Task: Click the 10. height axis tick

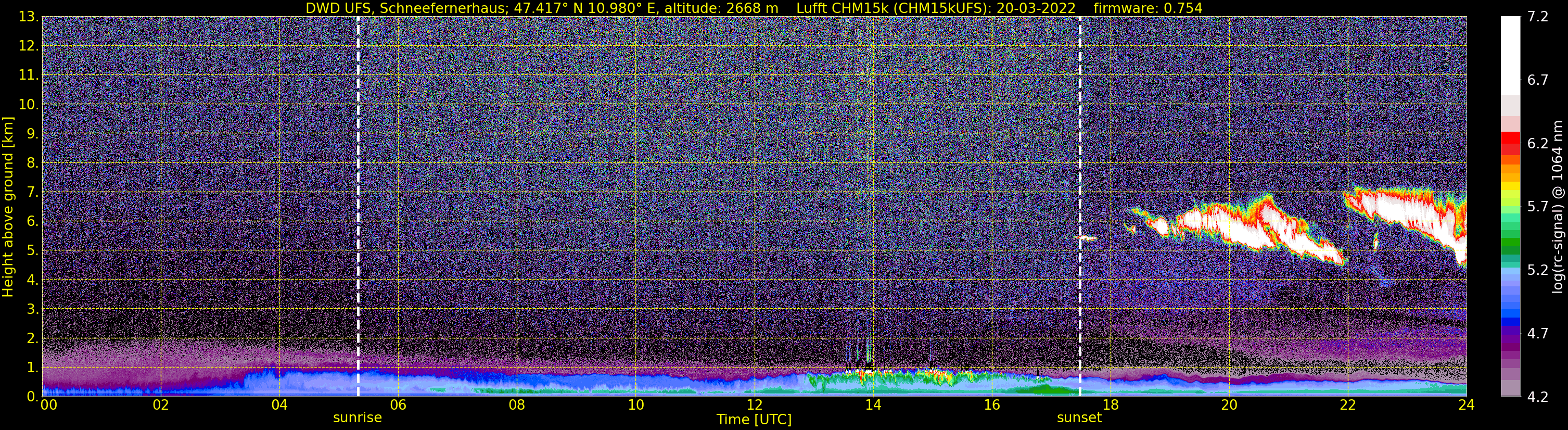Action: [28, 104]
